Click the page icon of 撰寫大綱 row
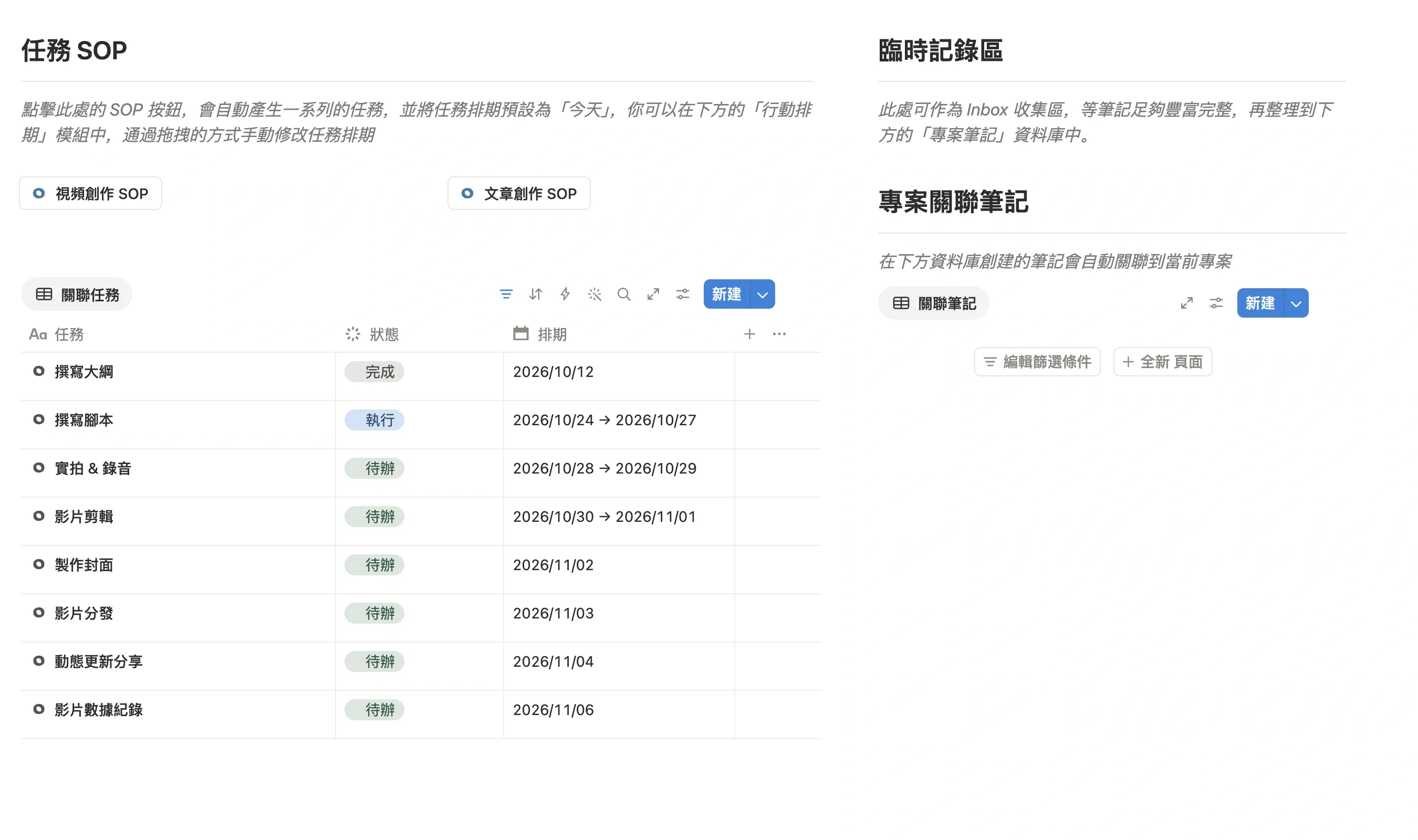The height and width of the screenshot is (840, 1418). coord(38,371)
